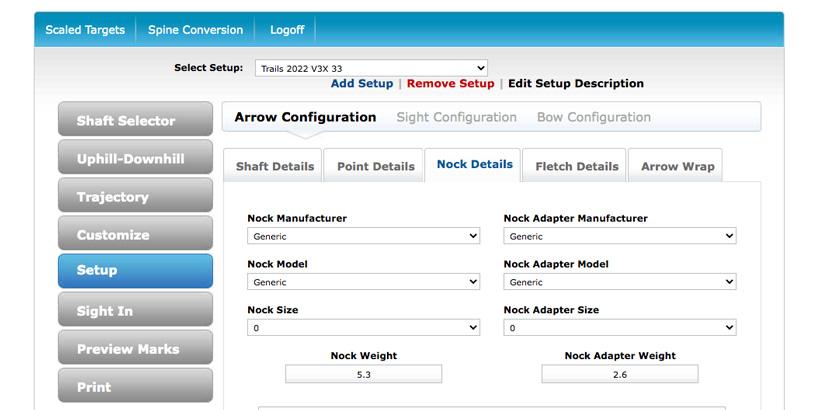Open the Select Setup dropdown
This screenshot has height=410, width=820.
point(371,68)
